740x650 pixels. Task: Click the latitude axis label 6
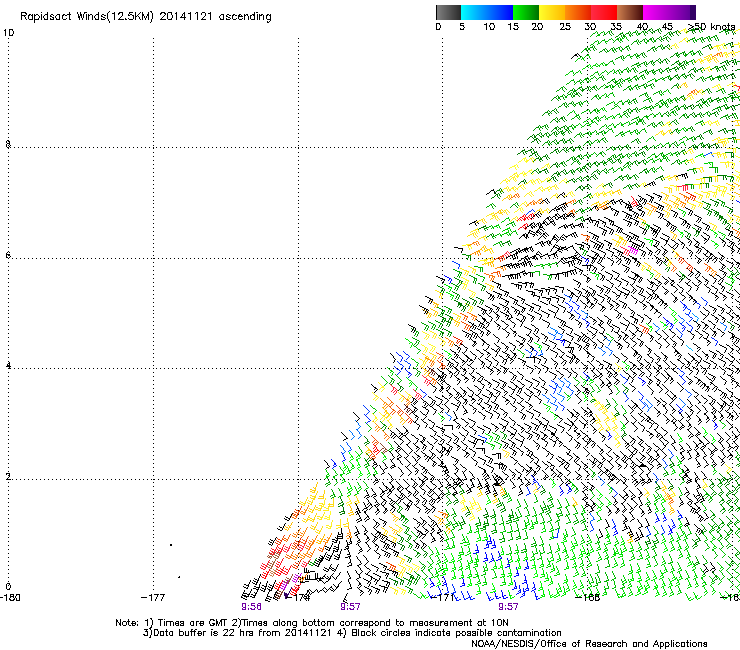click(x=8, y=255)
